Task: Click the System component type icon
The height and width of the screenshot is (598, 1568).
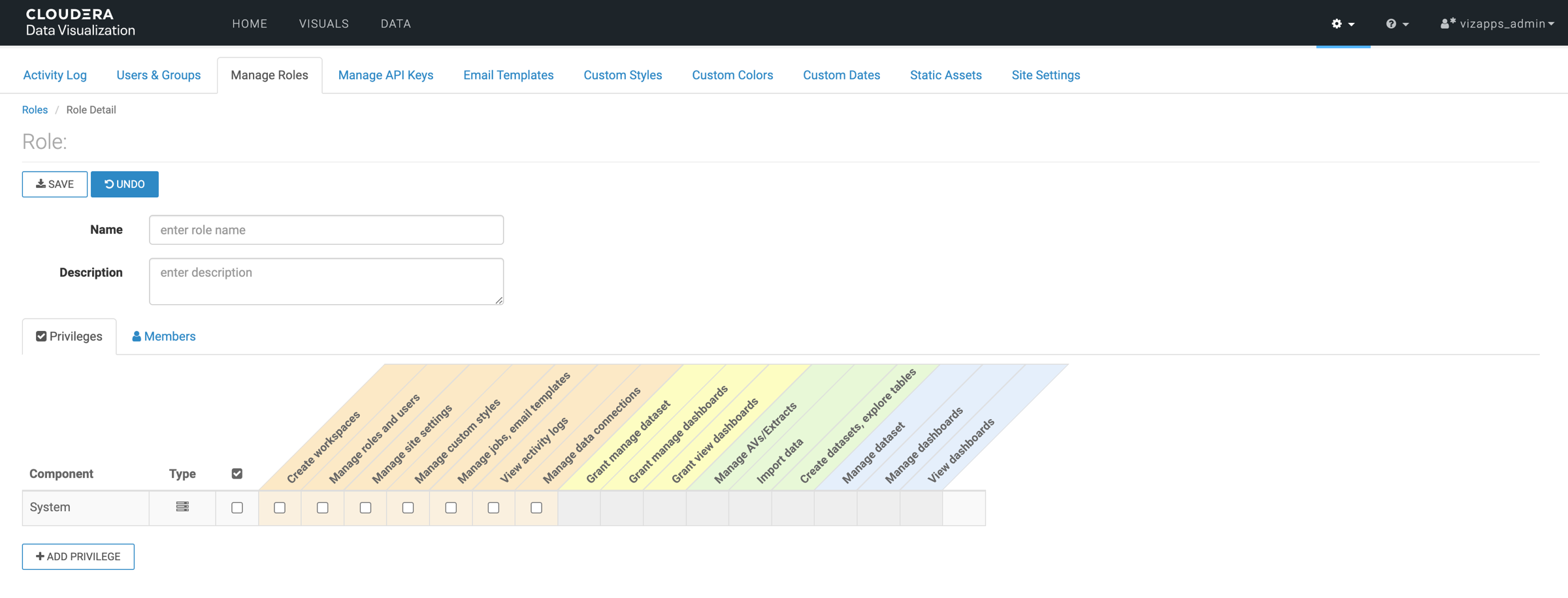Action: (182, 507)
